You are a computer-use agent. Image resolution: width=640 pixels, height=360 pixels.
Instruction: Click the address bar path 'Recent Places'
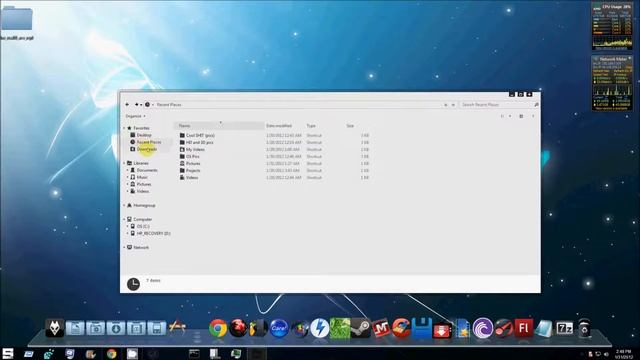[x=169, y=105]
